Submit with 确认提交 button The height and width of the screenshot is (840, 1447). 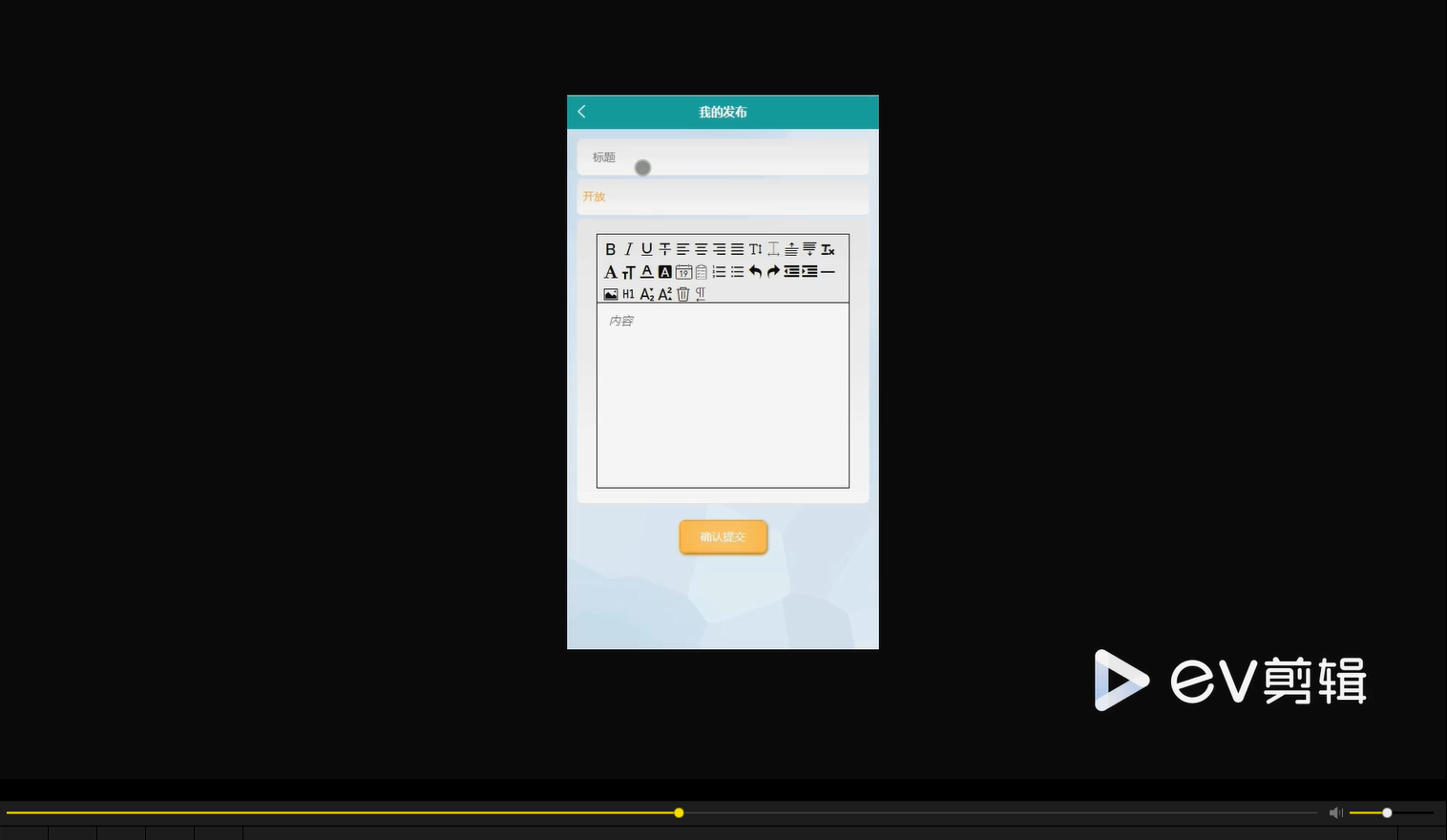coord(723,537)
